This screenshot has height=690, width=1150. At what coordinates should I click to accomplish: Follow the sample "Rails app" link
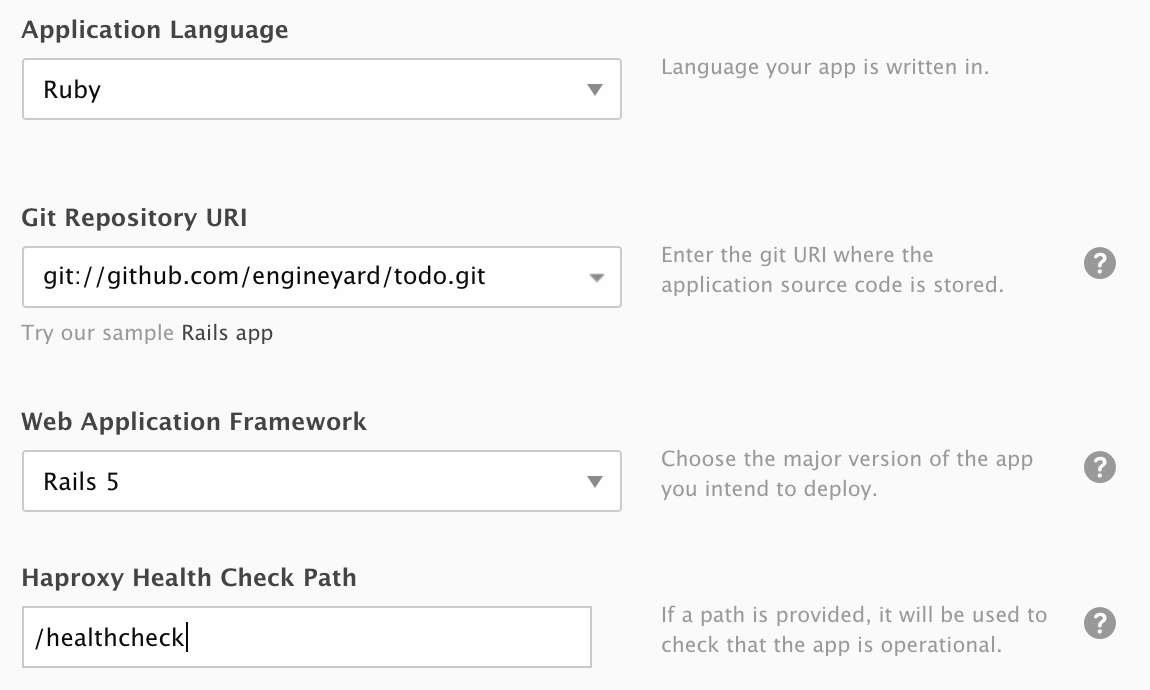[x=227, y=333]
